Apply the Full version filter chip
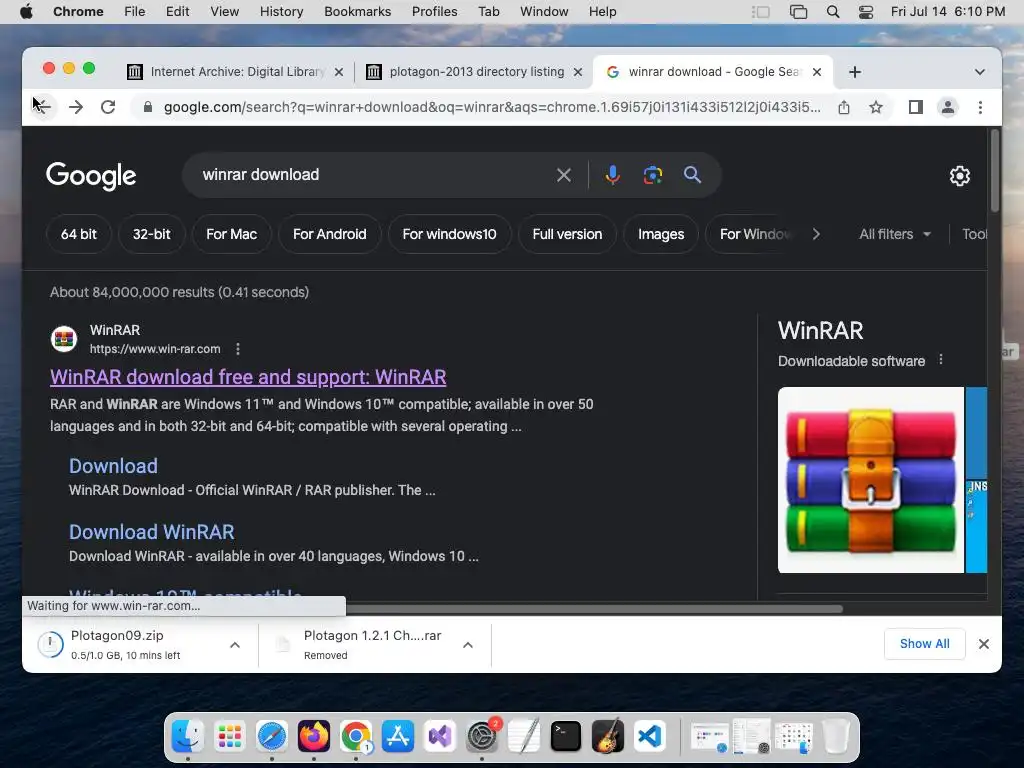The height and width of the screenshot is (768, 1024). (x=567, y=234)
